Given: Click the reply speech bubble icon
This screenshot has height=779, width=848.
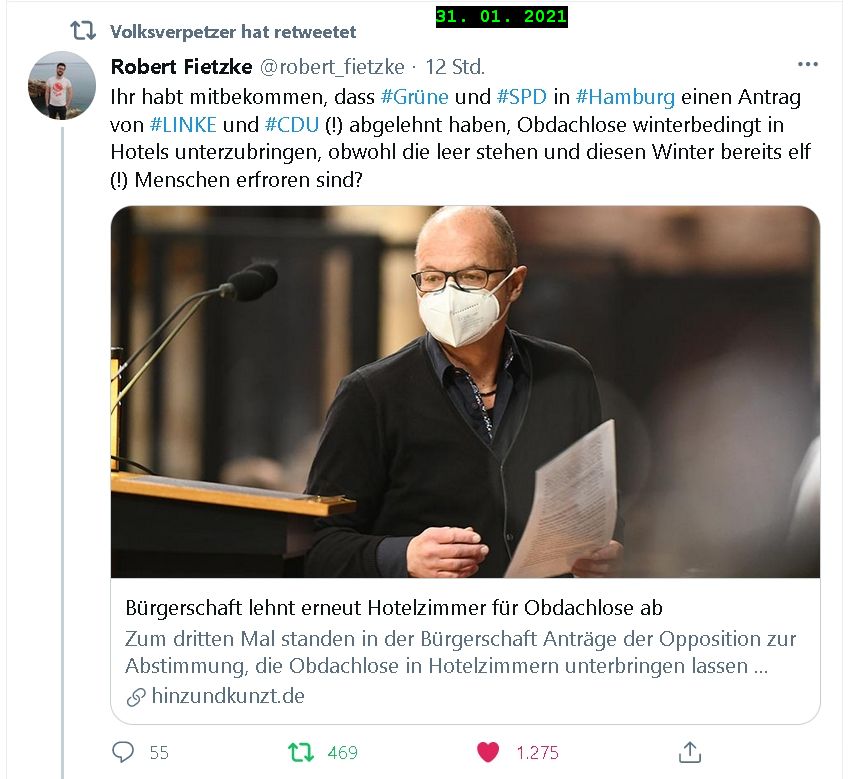Looking at the screenshot, I should tap(123, 751).
